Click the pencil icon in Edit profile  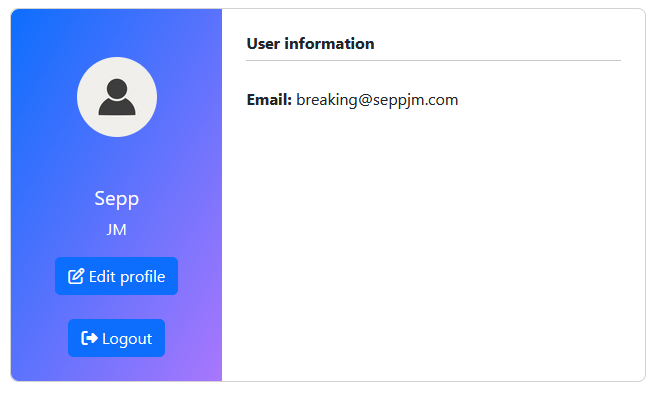click(76, 277)
